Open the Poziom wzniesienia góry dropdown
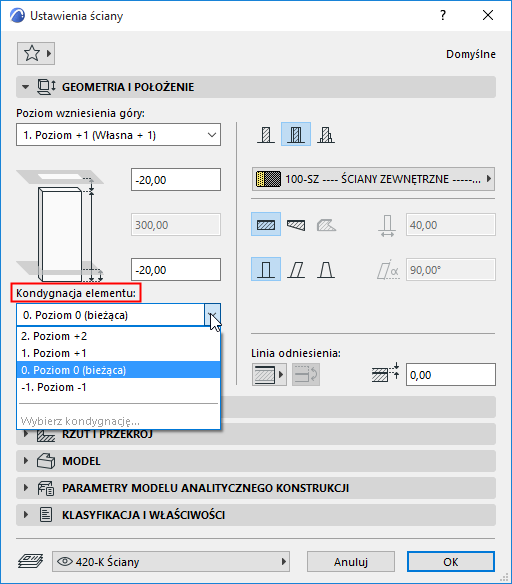 point(118,135)
